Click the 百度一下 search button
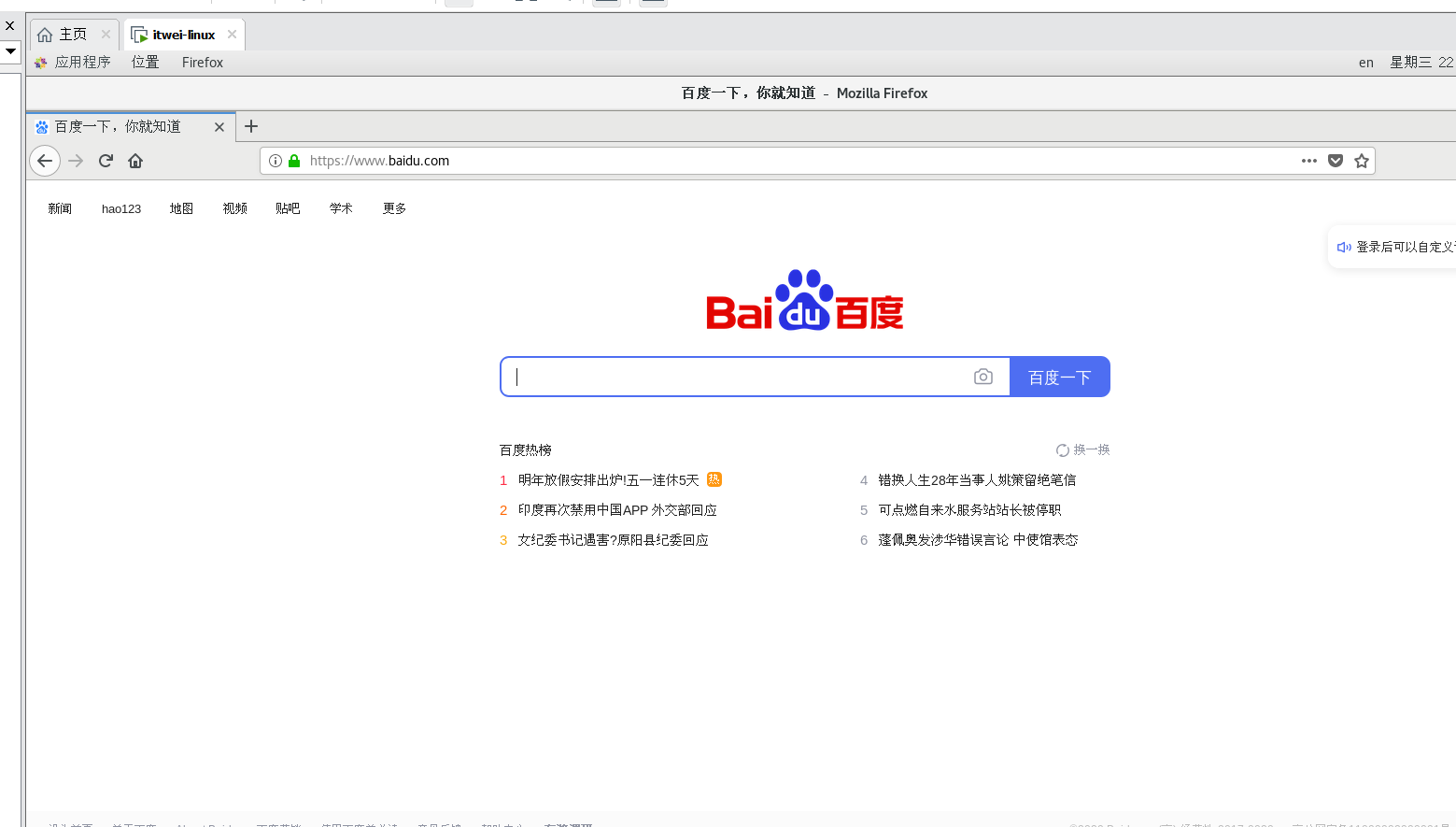1456x827 pixels. pos(1060,377)
